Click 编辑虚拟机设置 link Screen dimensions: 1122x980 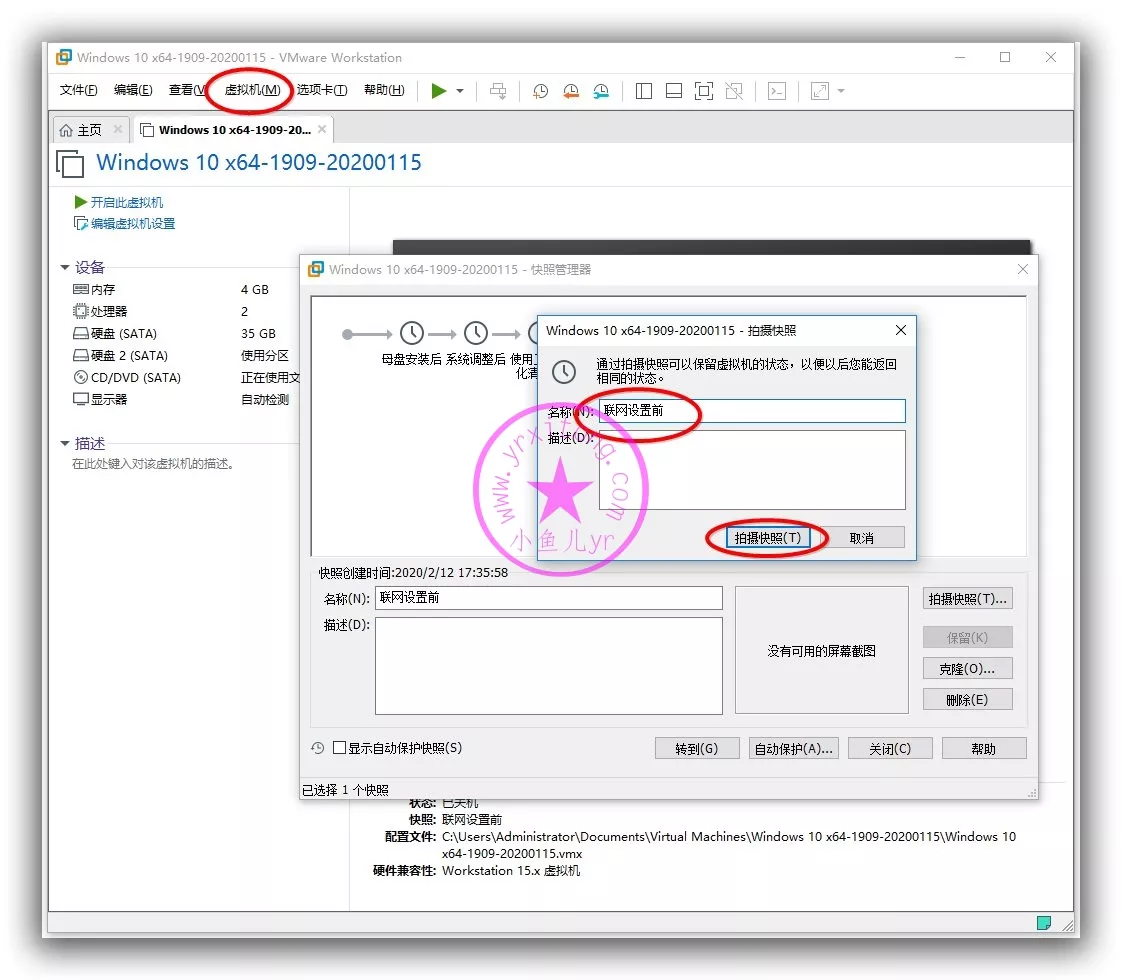coord(132,224)
